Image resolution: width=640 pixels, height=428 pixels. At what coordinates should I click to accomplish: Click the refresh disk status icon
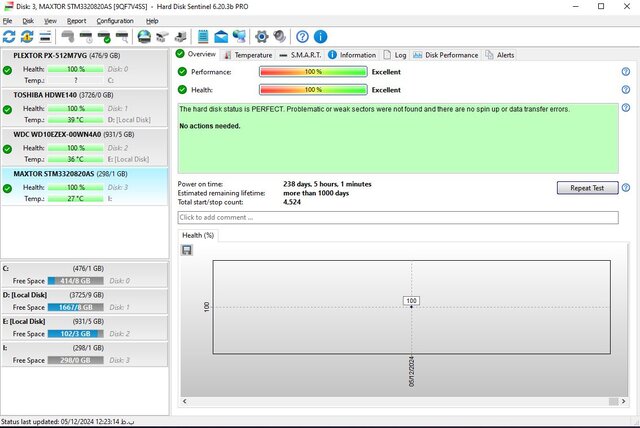(10, 37)
